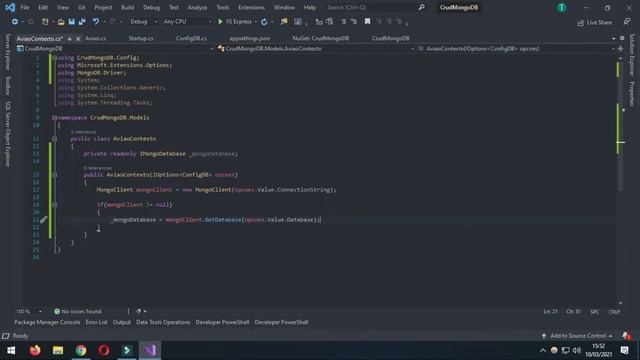The image size is (640, 360).
Task: Click Add to Source Control
Action: pos(577,336)
